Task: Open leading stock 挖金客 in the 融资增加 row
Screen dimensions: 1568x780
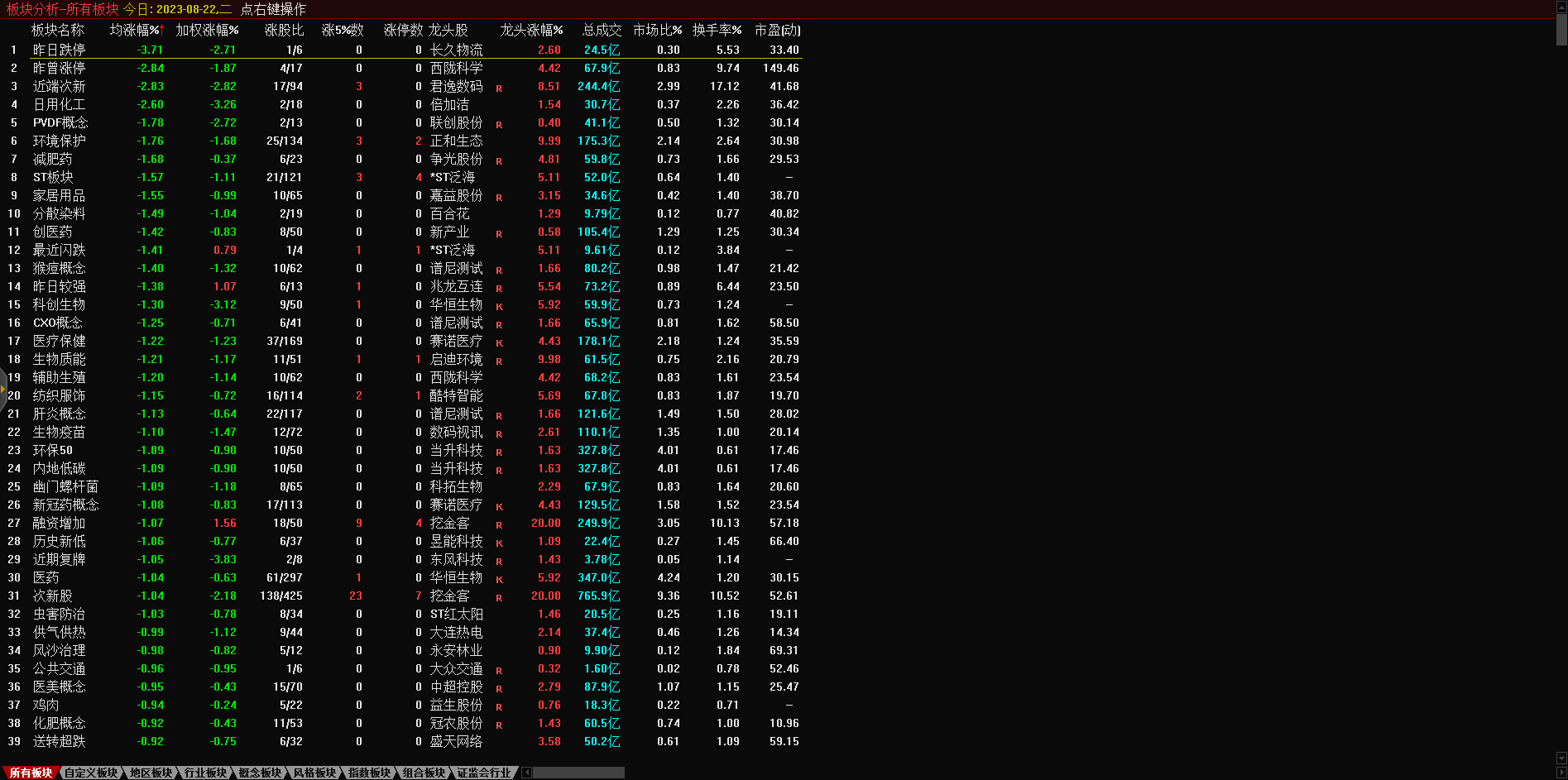Action: pos(449,523)
